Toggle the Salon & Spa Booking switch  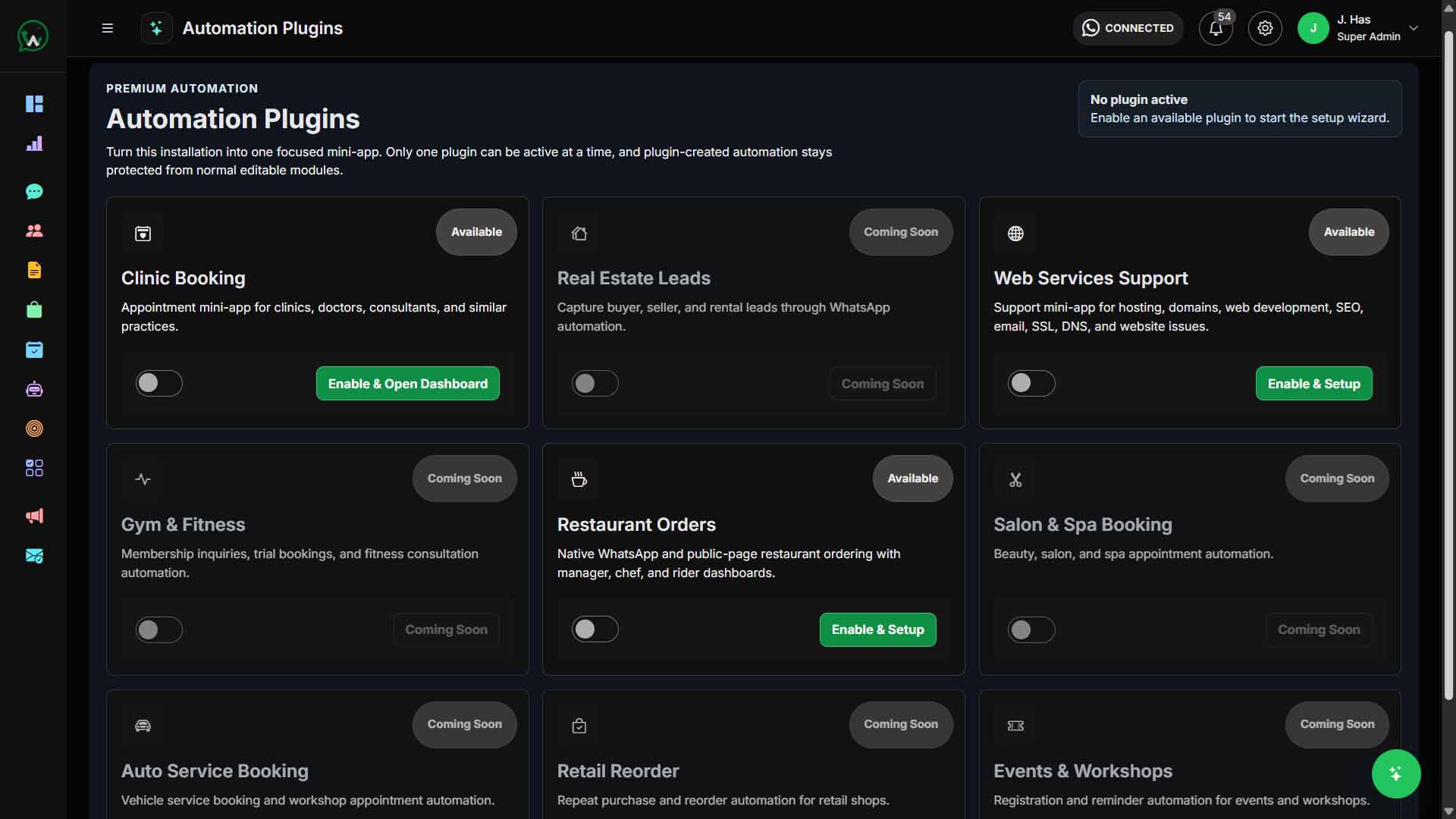[x=1031, y=629]
